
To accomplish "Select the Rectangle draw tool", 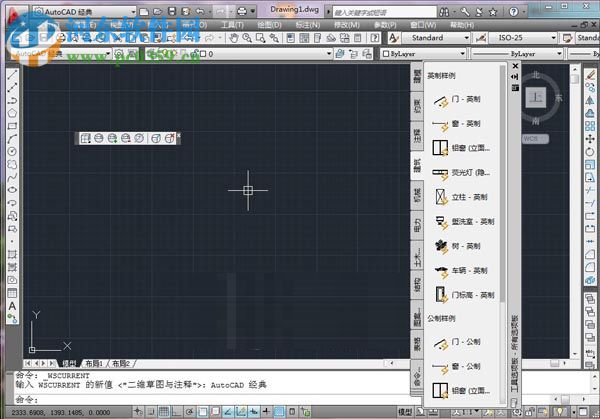I will point(12,126).
